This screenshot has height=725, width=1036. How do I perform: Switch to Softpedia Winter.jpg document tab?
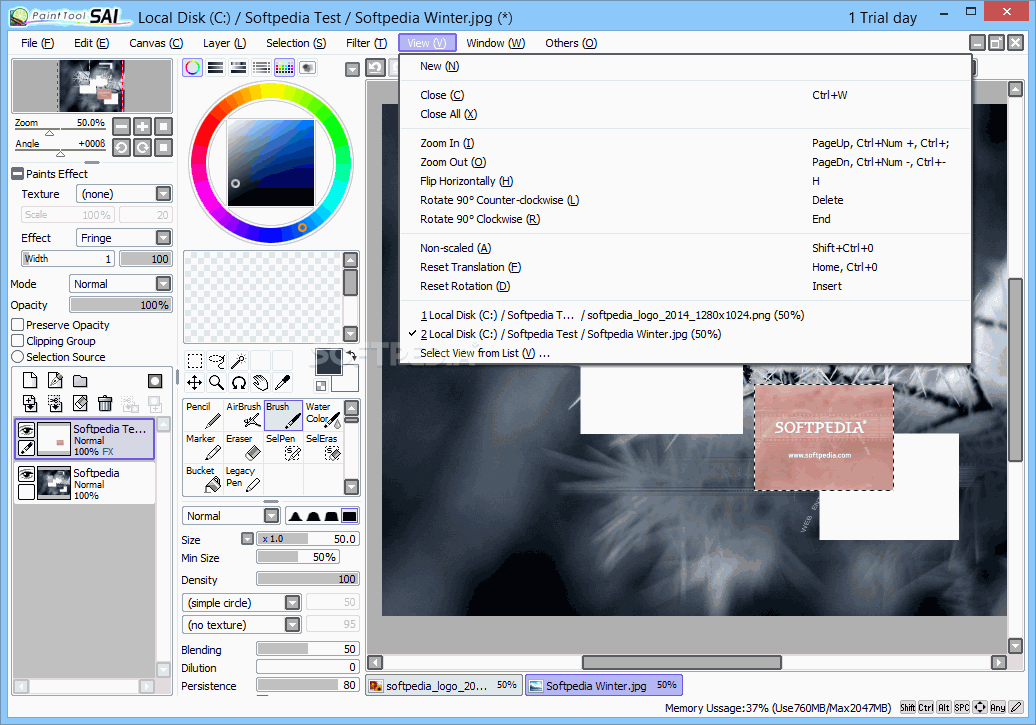pyautogui.click(x=604, y=685)
